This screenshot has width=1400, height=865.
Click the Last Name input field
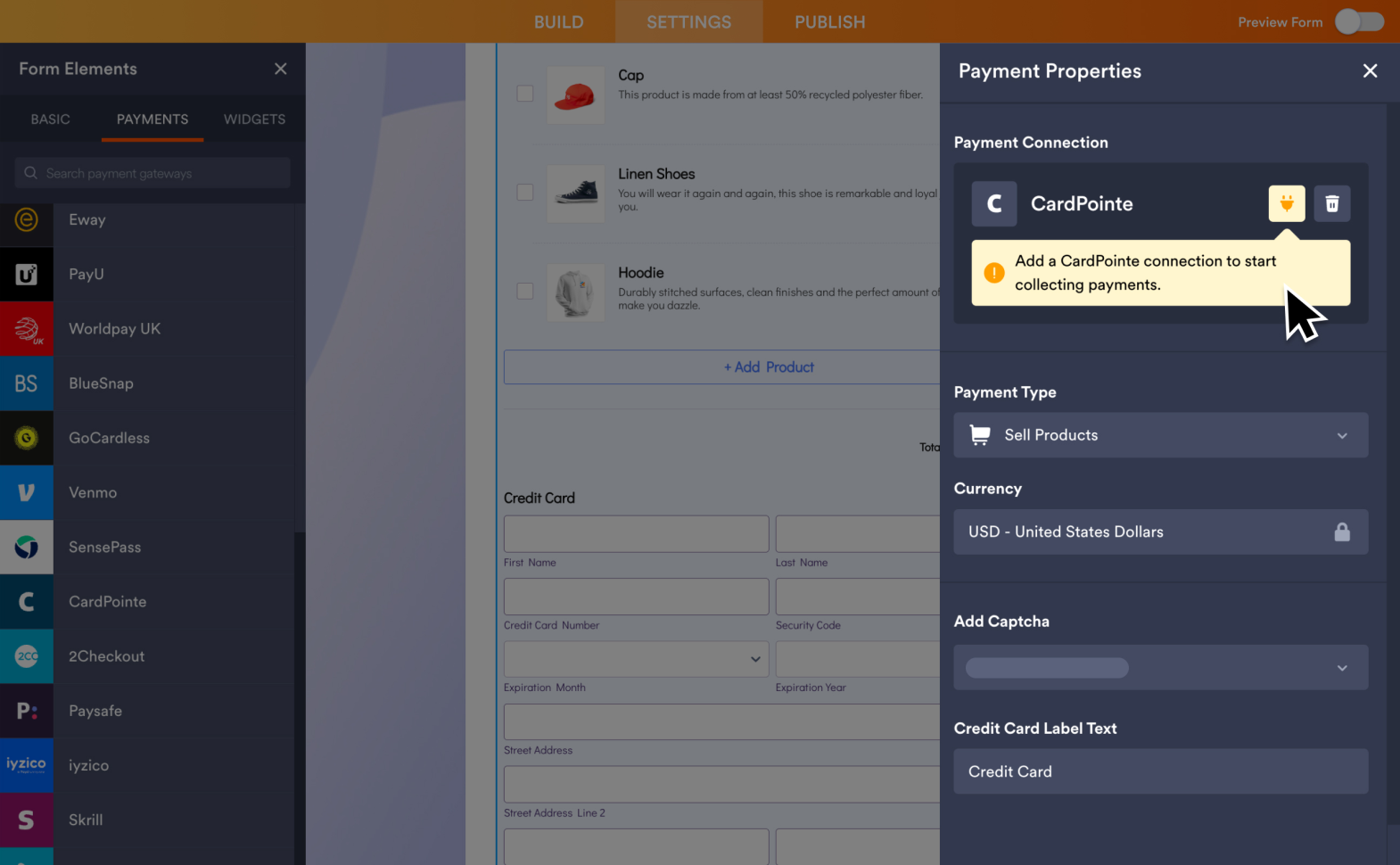tap(858, 533)
